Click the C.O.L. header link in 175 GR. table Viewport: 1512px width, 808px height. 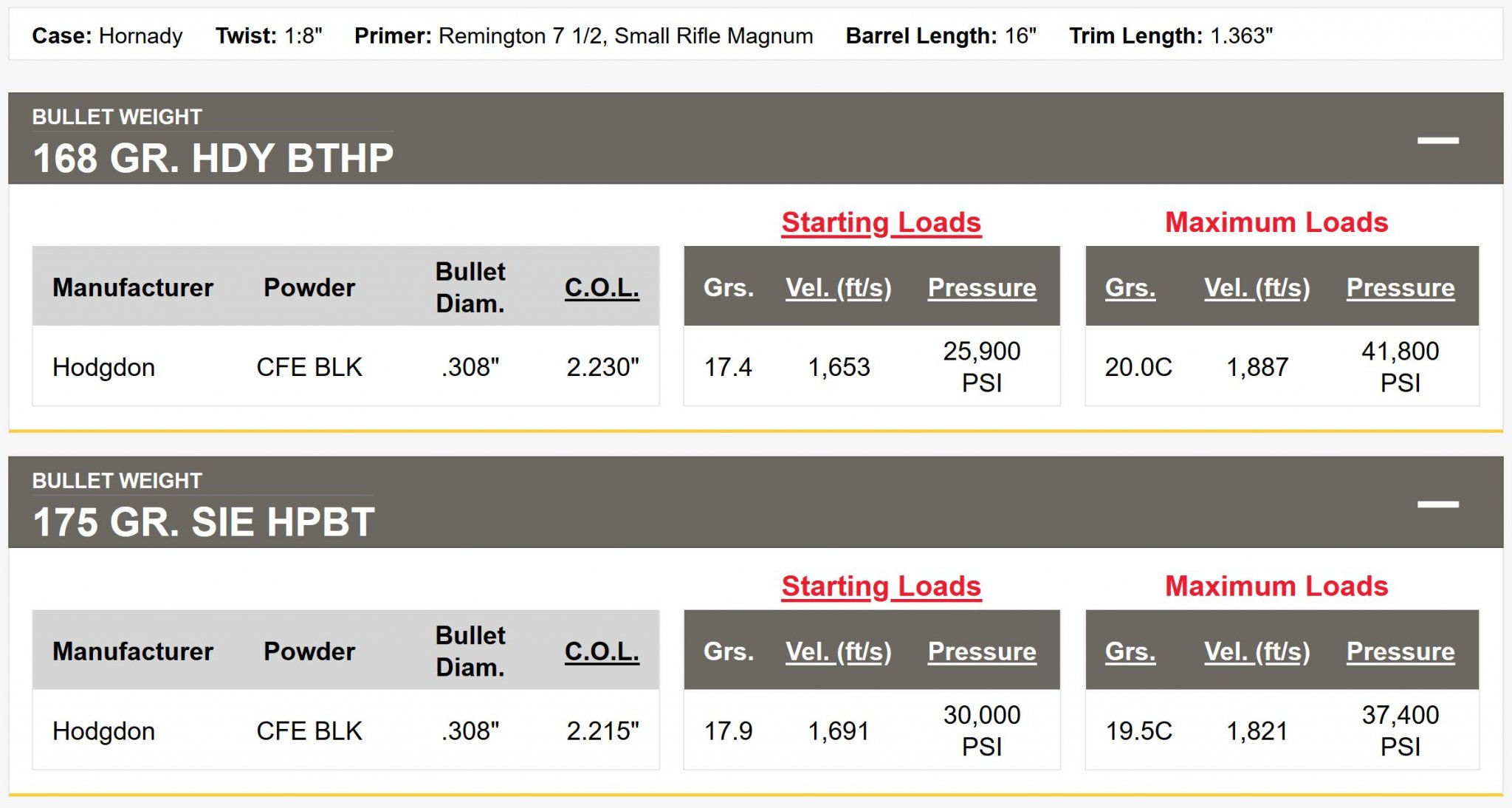coord(602,651)
